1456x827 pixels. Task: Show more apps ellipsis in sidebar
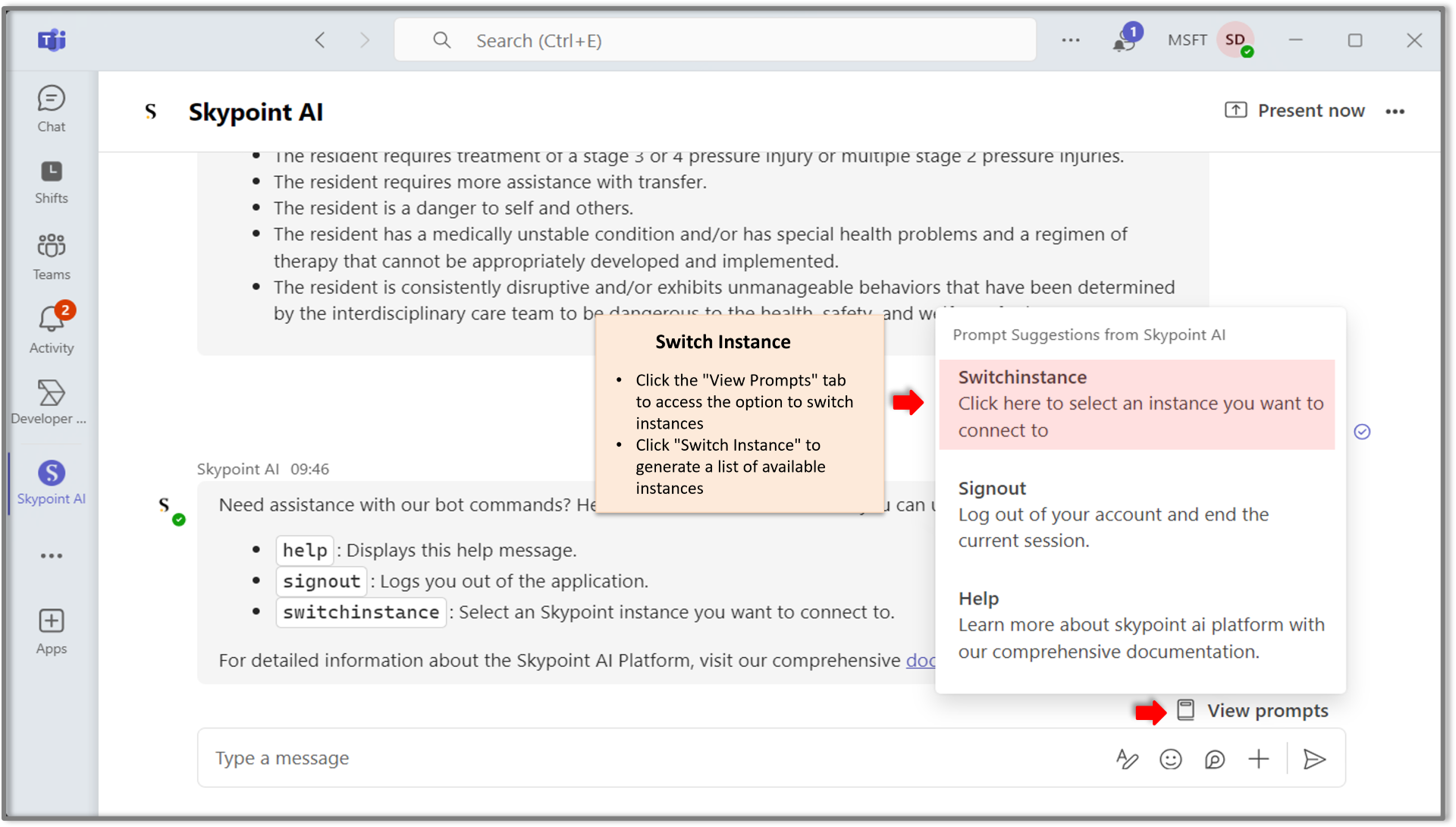[x=51, y=556]
